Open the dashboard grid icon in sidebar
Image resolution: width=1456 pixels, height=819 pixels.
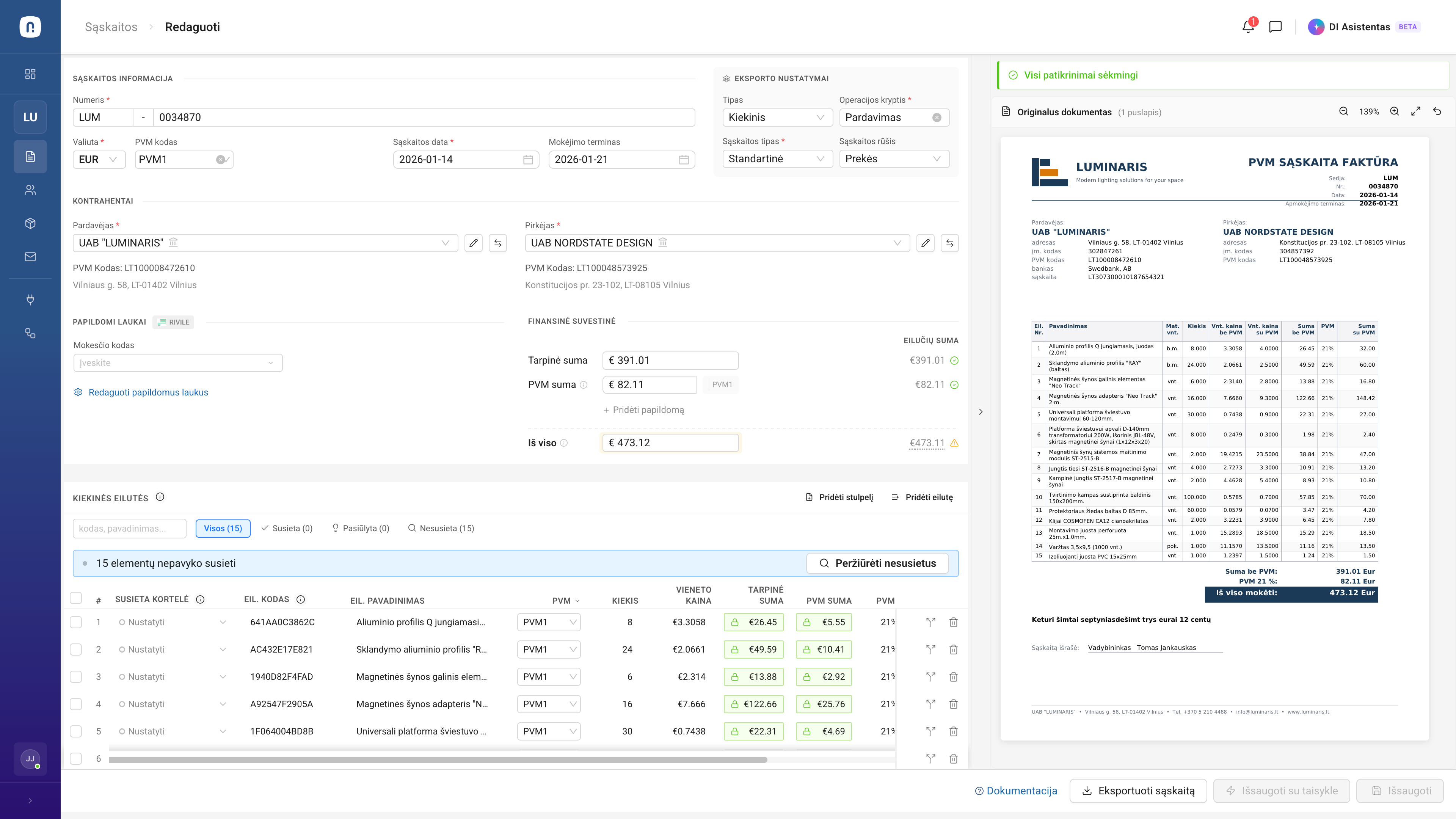[x=30, y=74]
